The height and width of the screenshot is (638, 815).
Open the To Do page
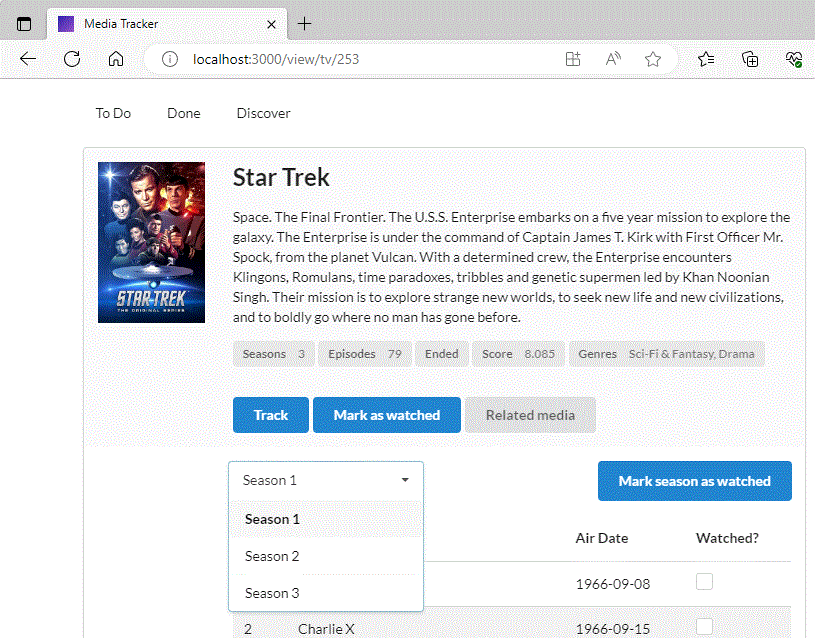(113, 113)
